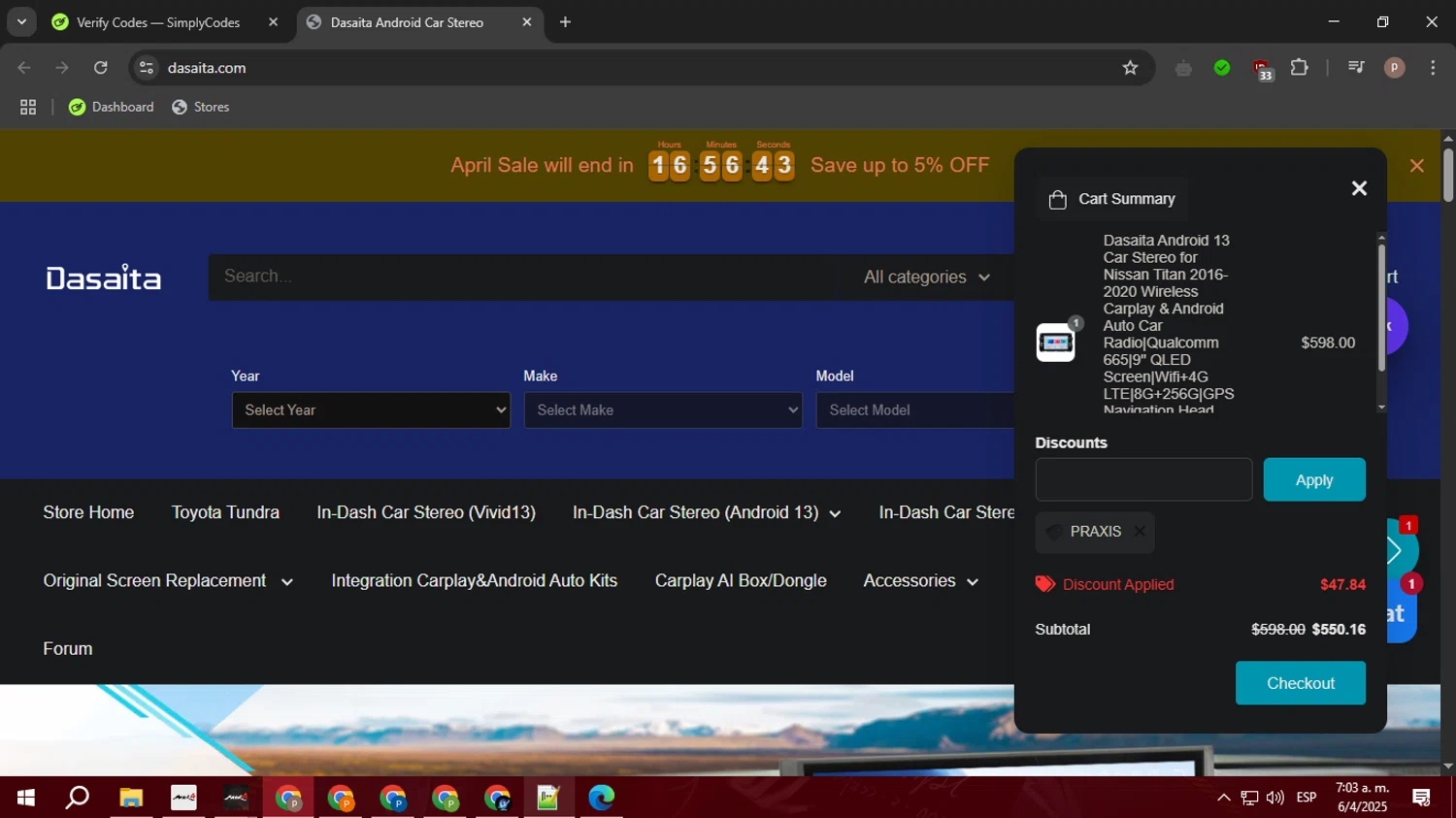Open the Stores bookmark
1456x818 pixels.
tap(201, 107)
